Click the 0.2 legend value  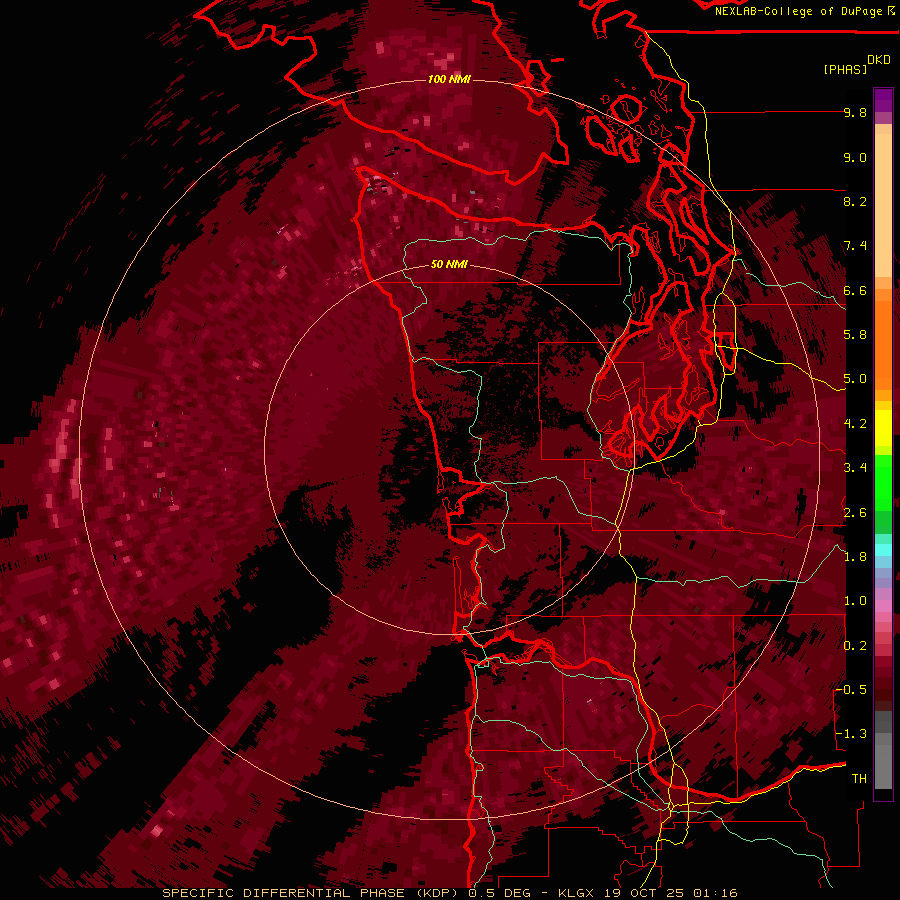click(x=855, y=646)
